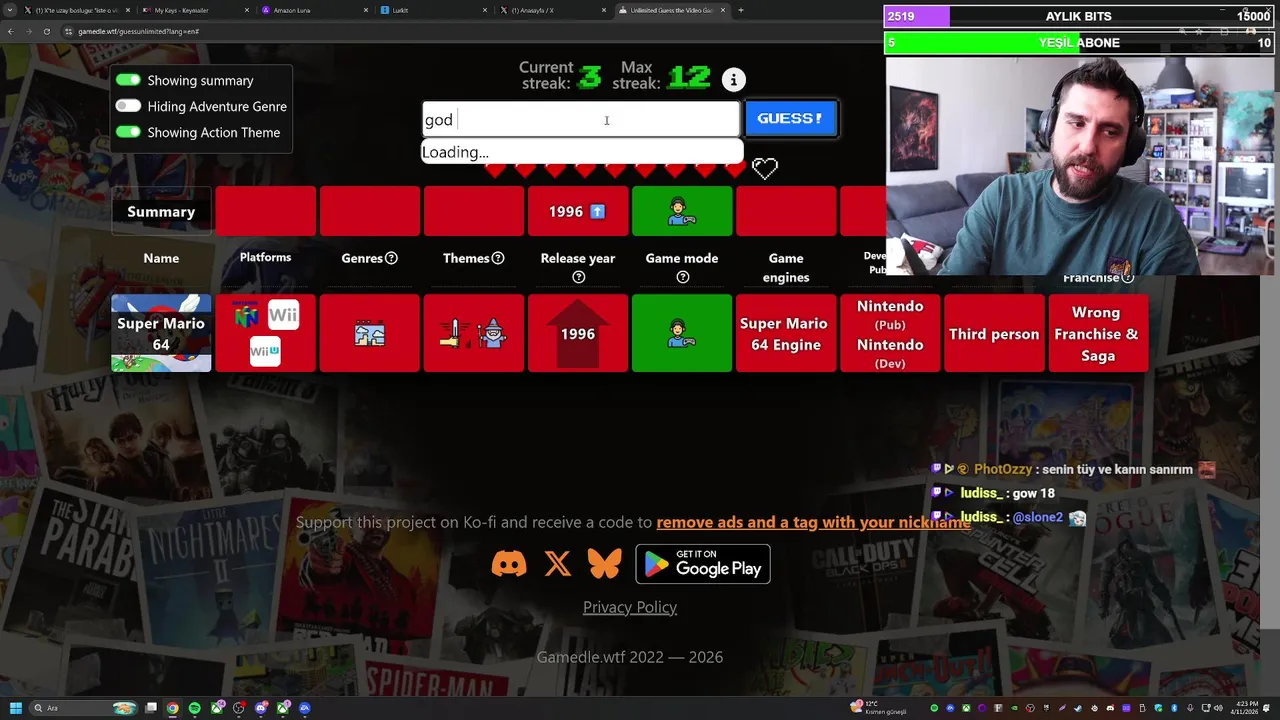This screenshot has width=1280, height=720.
Task: Open the EA app from the taskbar
Action: click(x=305, y=708)
